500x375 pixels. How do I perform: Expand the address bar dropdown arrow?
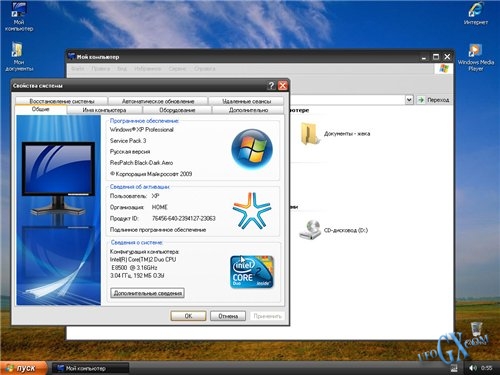[409, 100]
